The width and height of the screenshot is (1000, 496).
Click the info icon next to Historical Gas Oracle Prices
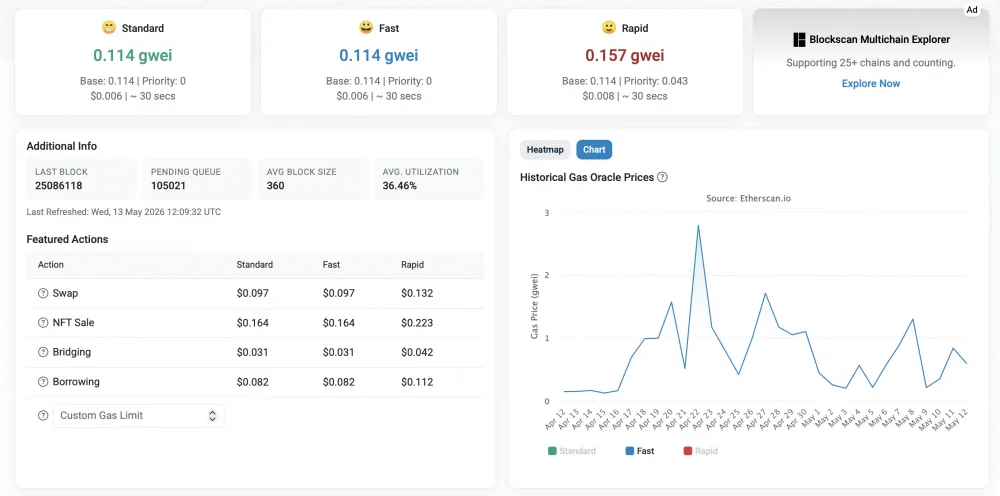pyautogui.click(x=663, y=177)
